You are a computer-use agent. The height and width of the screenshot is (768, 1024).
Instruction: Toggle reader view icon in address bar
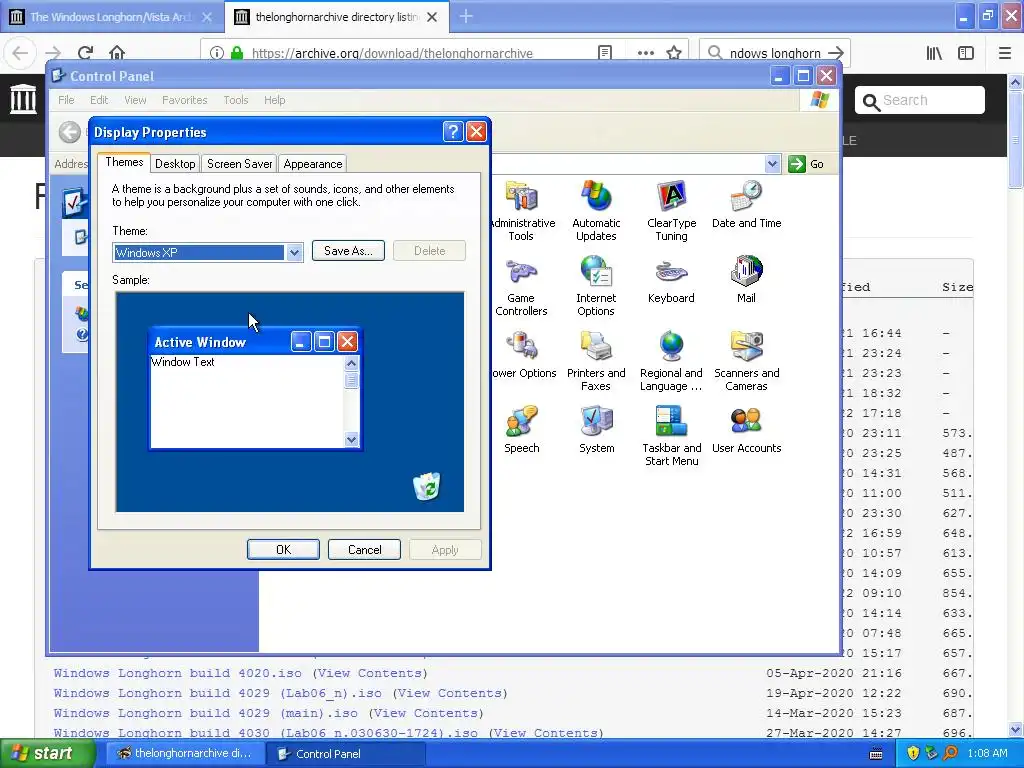click(x=605, y=53)
